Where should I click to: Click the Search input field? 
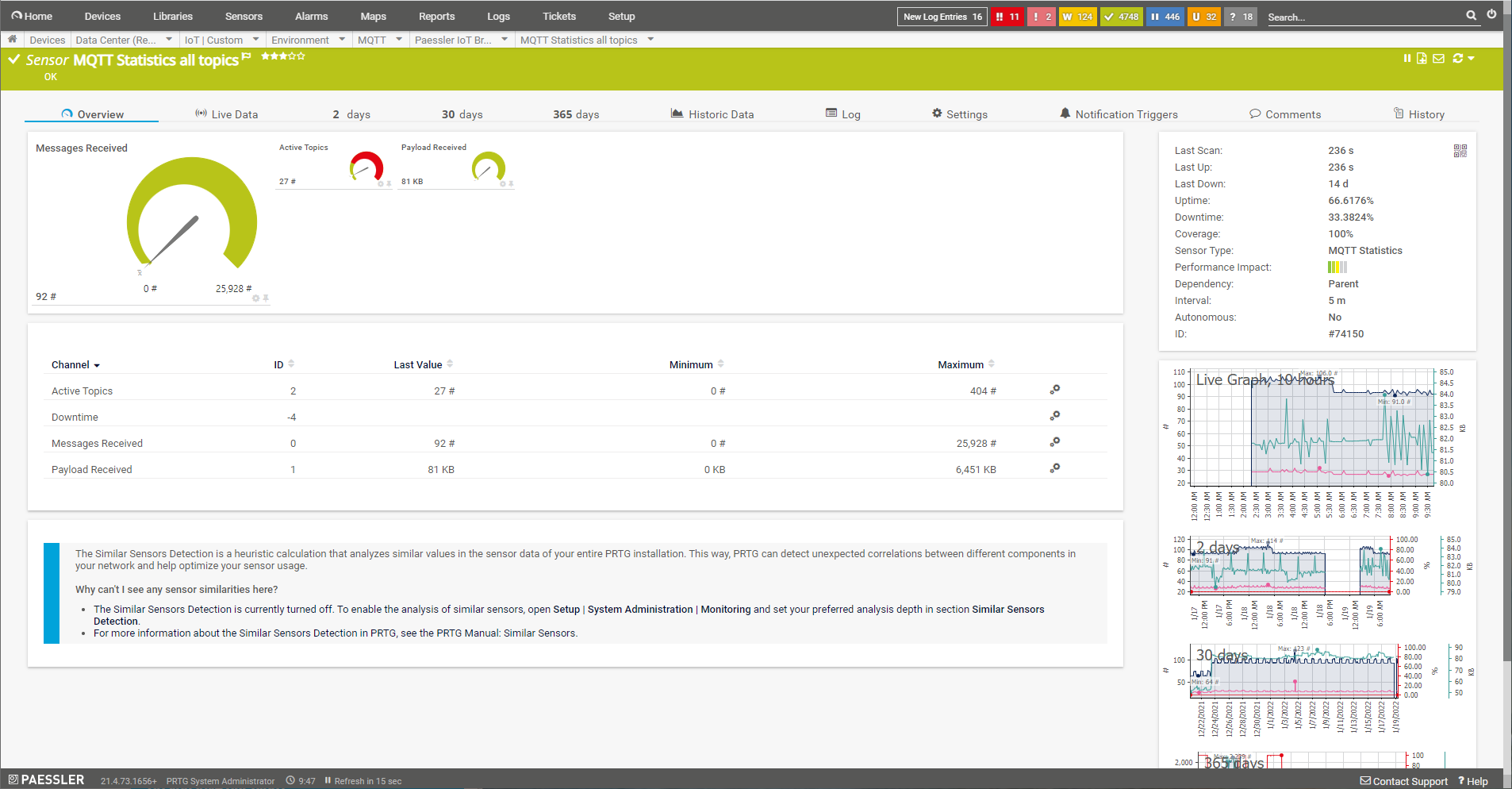click(x=1363, y=17)
